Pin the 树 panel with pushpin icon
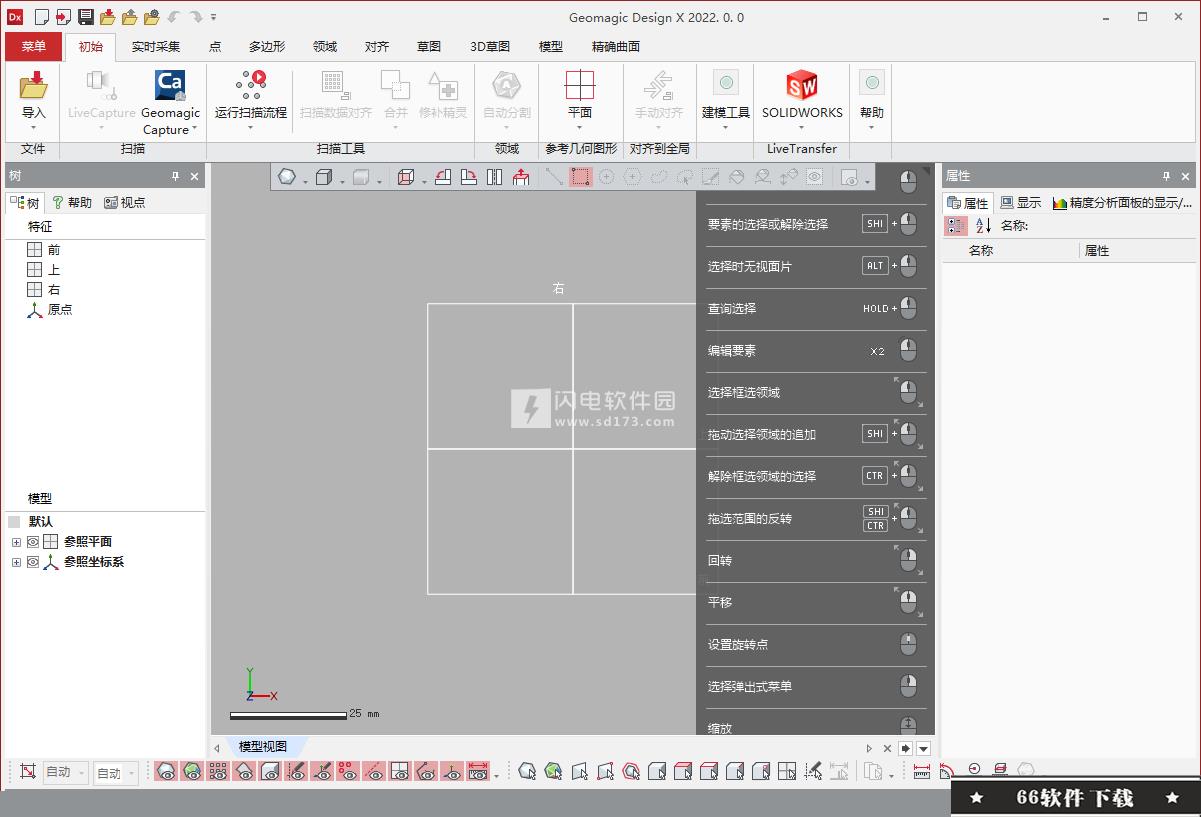1201x817 pixels. (x=175, y=176)
